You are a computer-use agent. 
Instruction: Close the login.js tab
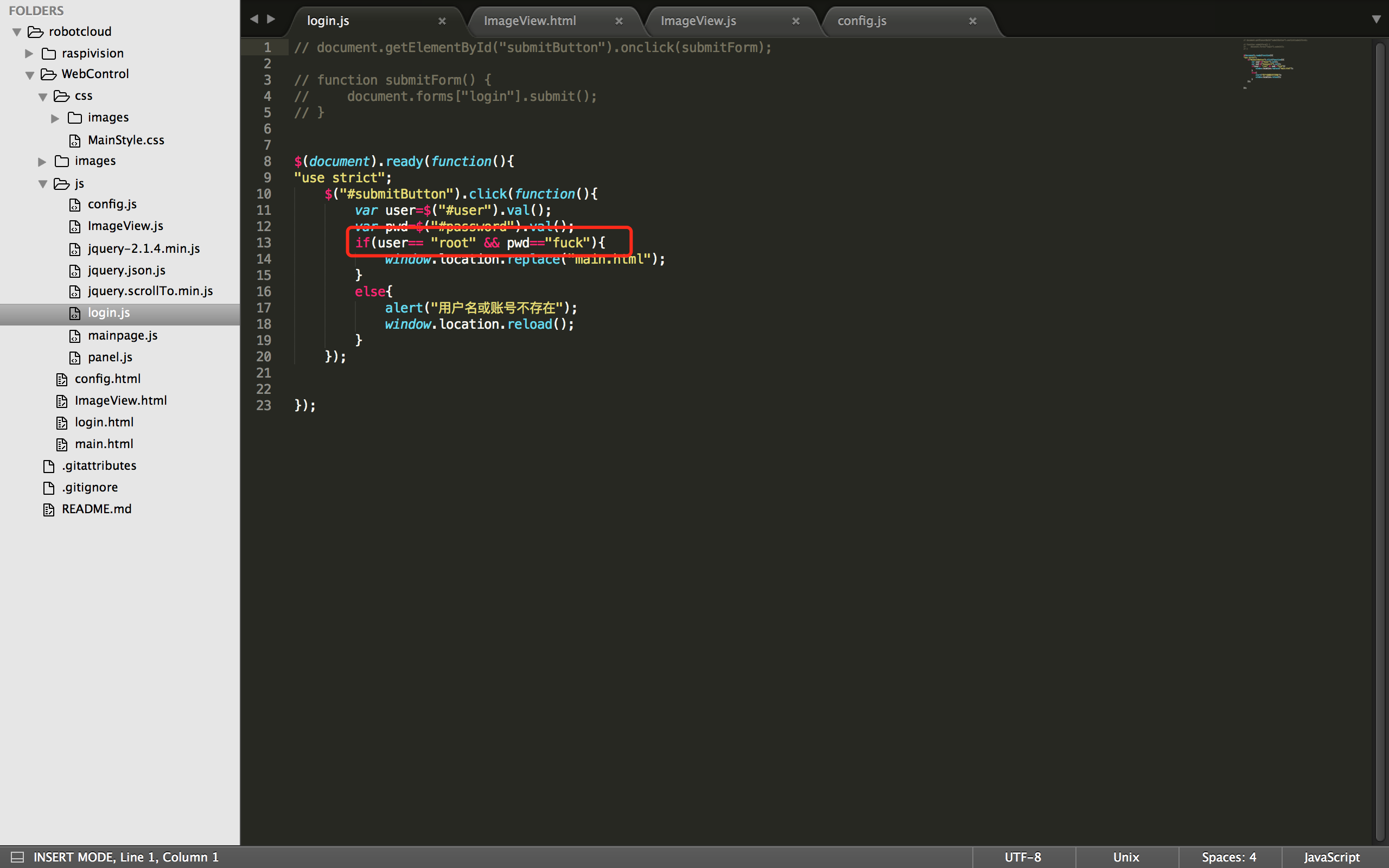coord(442,21)
